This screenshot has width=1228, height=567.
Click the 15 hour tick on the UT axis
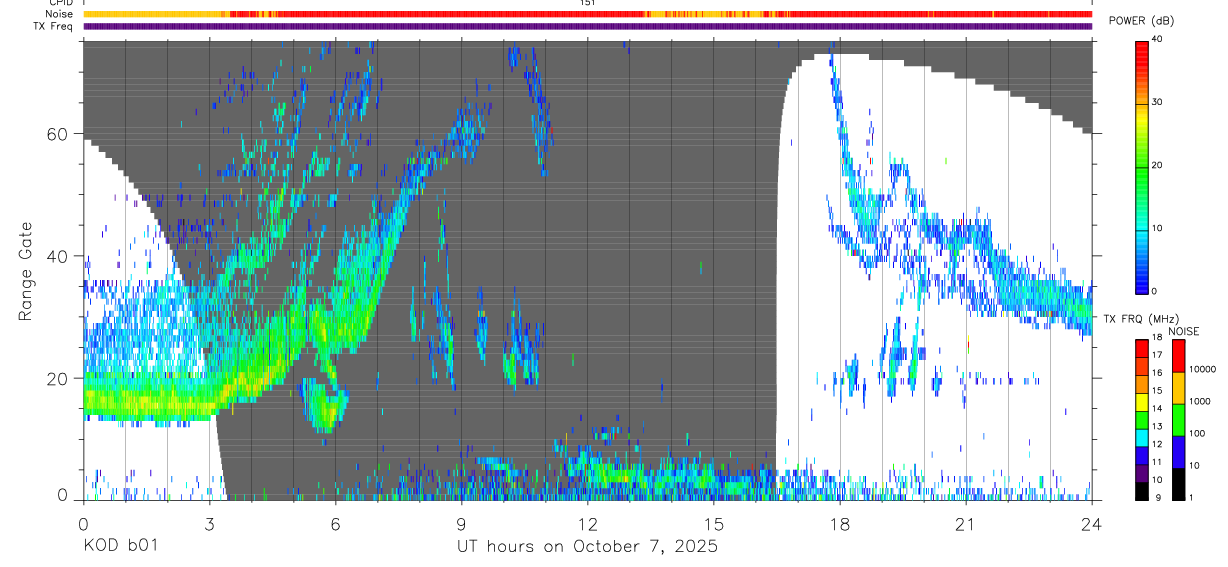pyautogui.click(x=713, y=523)
